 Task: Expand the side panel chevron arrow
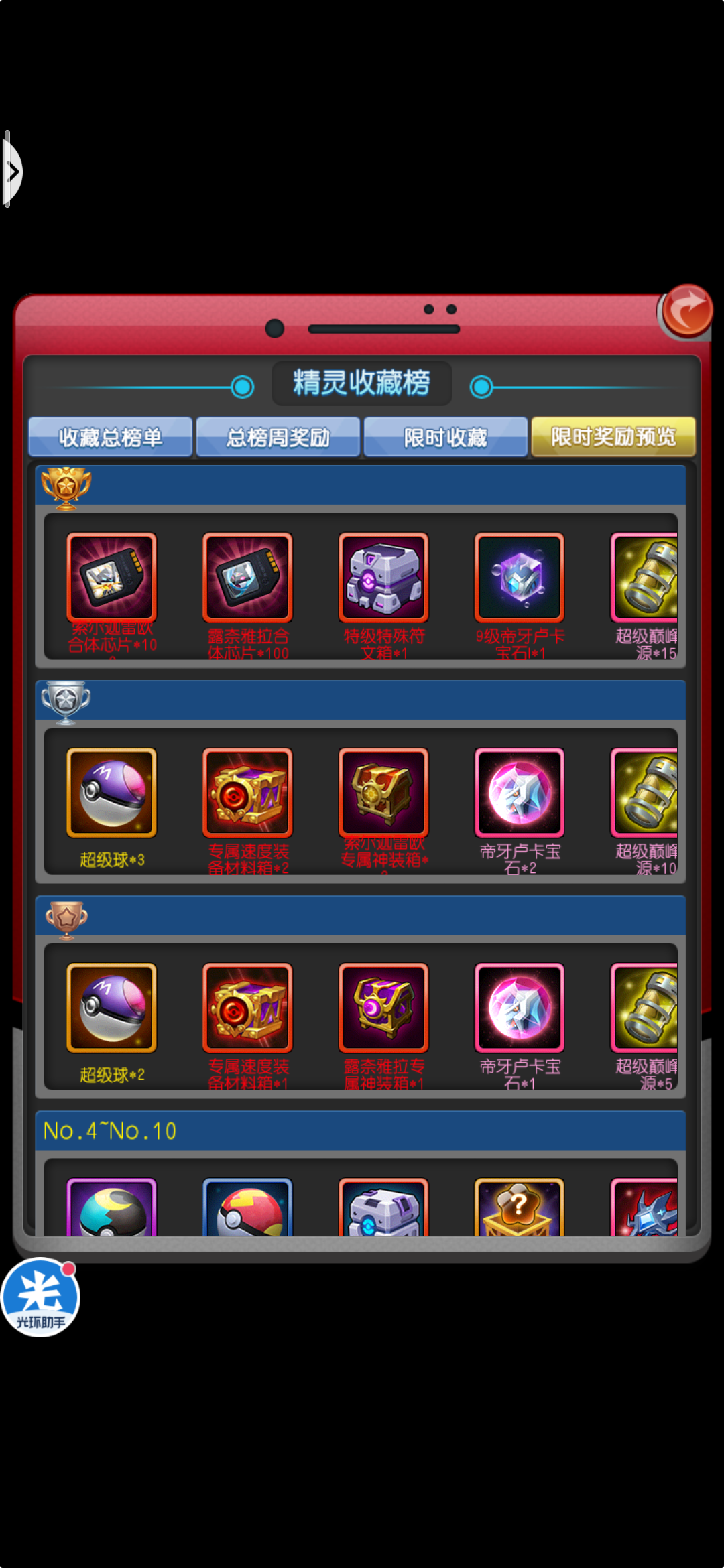point(12,171)
